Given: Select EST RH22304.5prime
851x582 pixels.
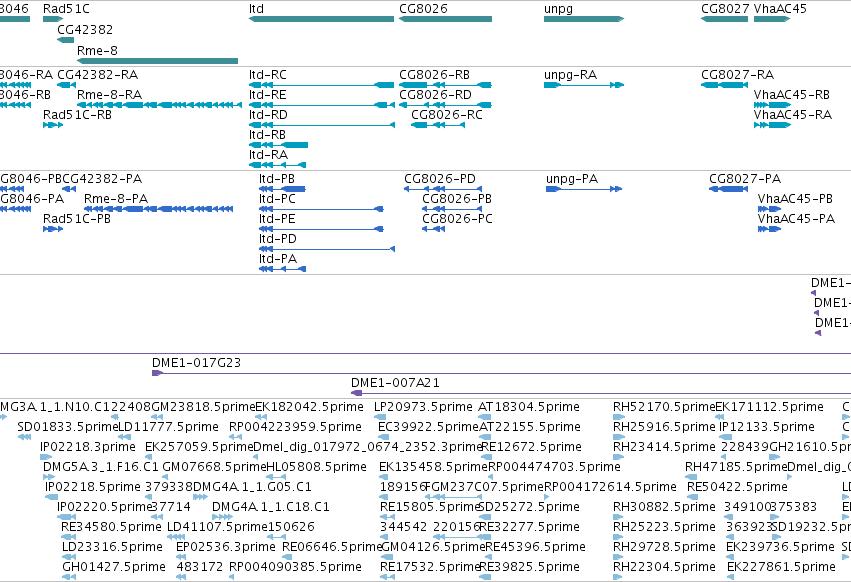Looking at the screenshot, I should click(x=619, y=578).
